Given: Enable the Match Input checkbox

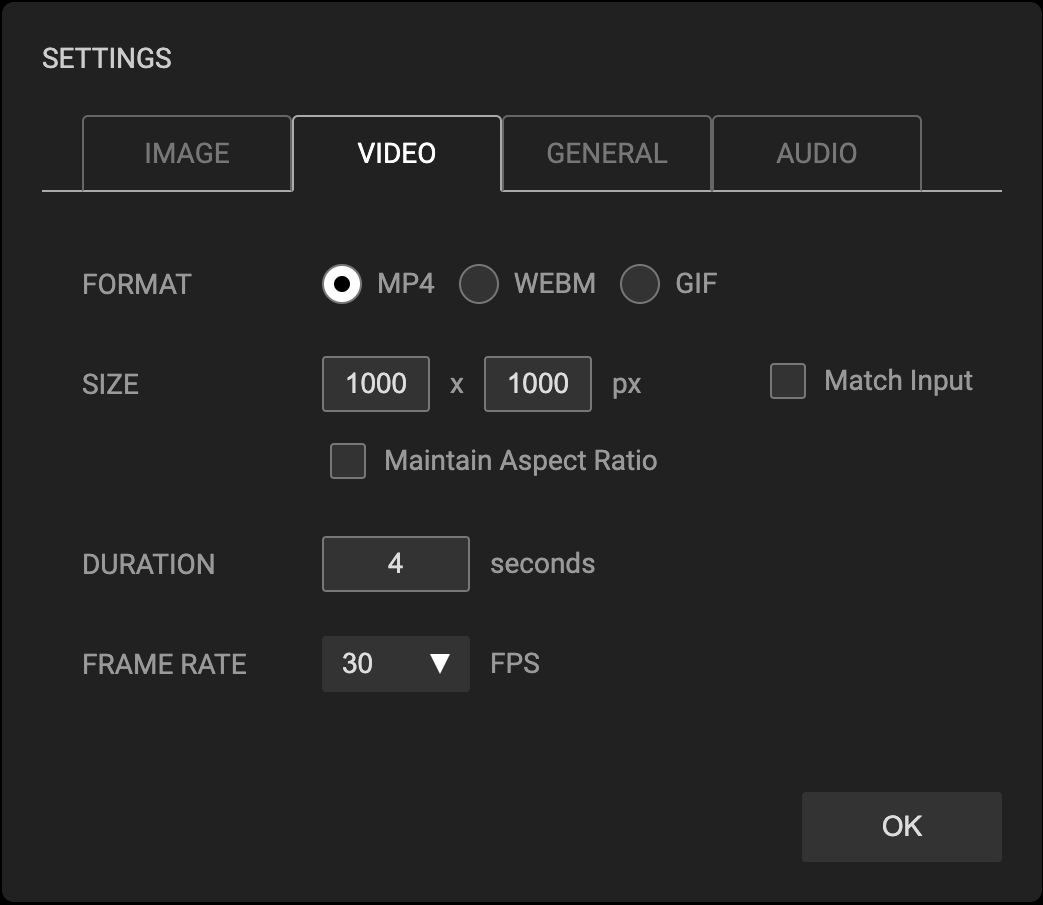Looking at the screenshot, I should pyautogui.click(x=788, y=381).
